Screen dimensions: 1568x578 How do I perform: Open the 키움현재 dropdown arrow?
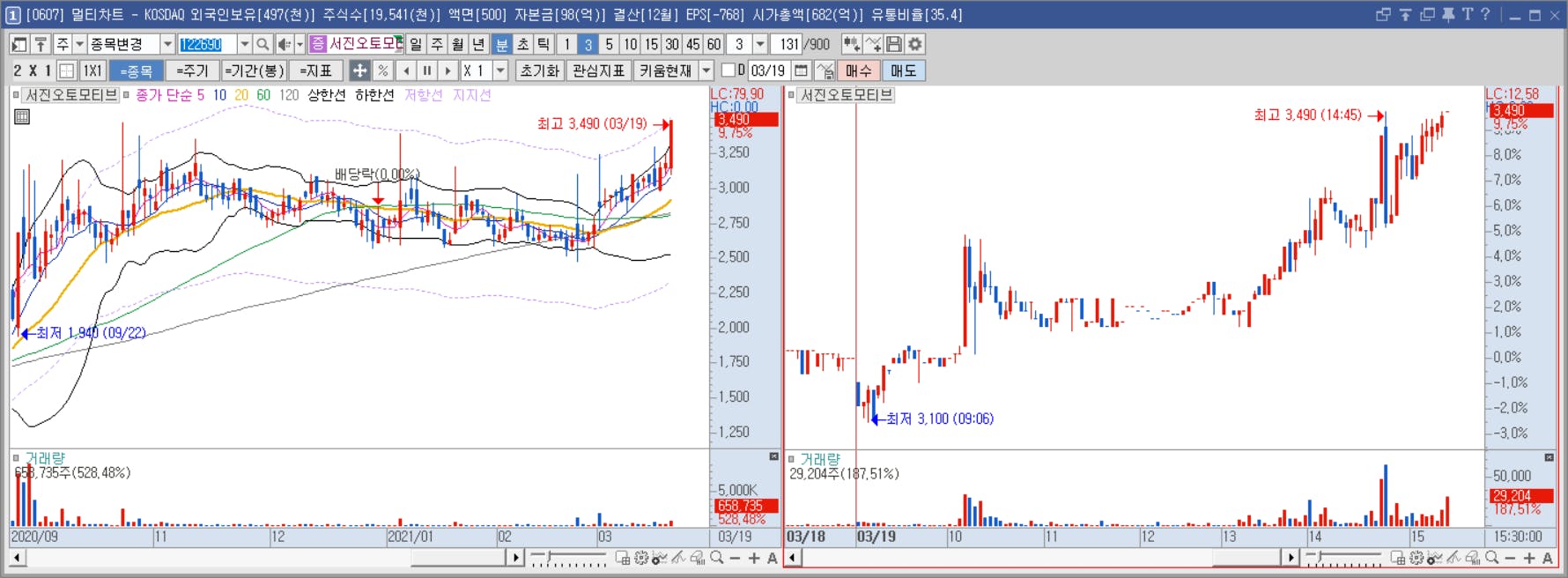click(x=706, y=70)
